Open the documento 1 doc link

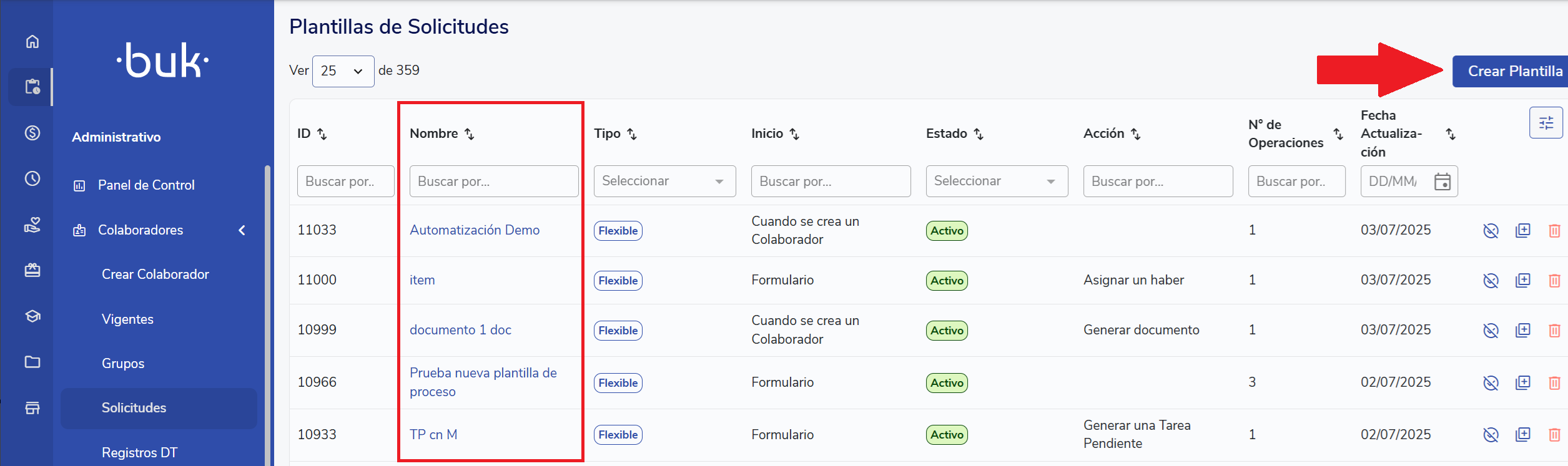[x=460, y=330]
